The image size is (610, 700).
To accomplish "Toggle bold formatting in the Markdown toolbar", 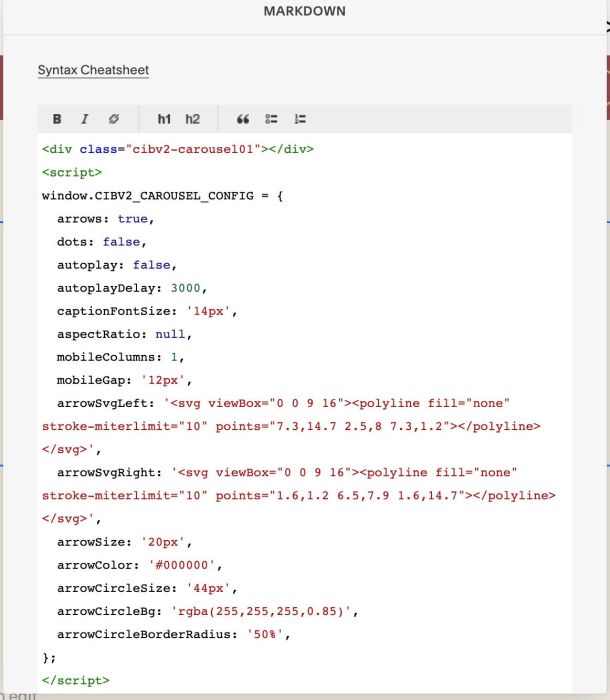I will [x=57, y=119].
